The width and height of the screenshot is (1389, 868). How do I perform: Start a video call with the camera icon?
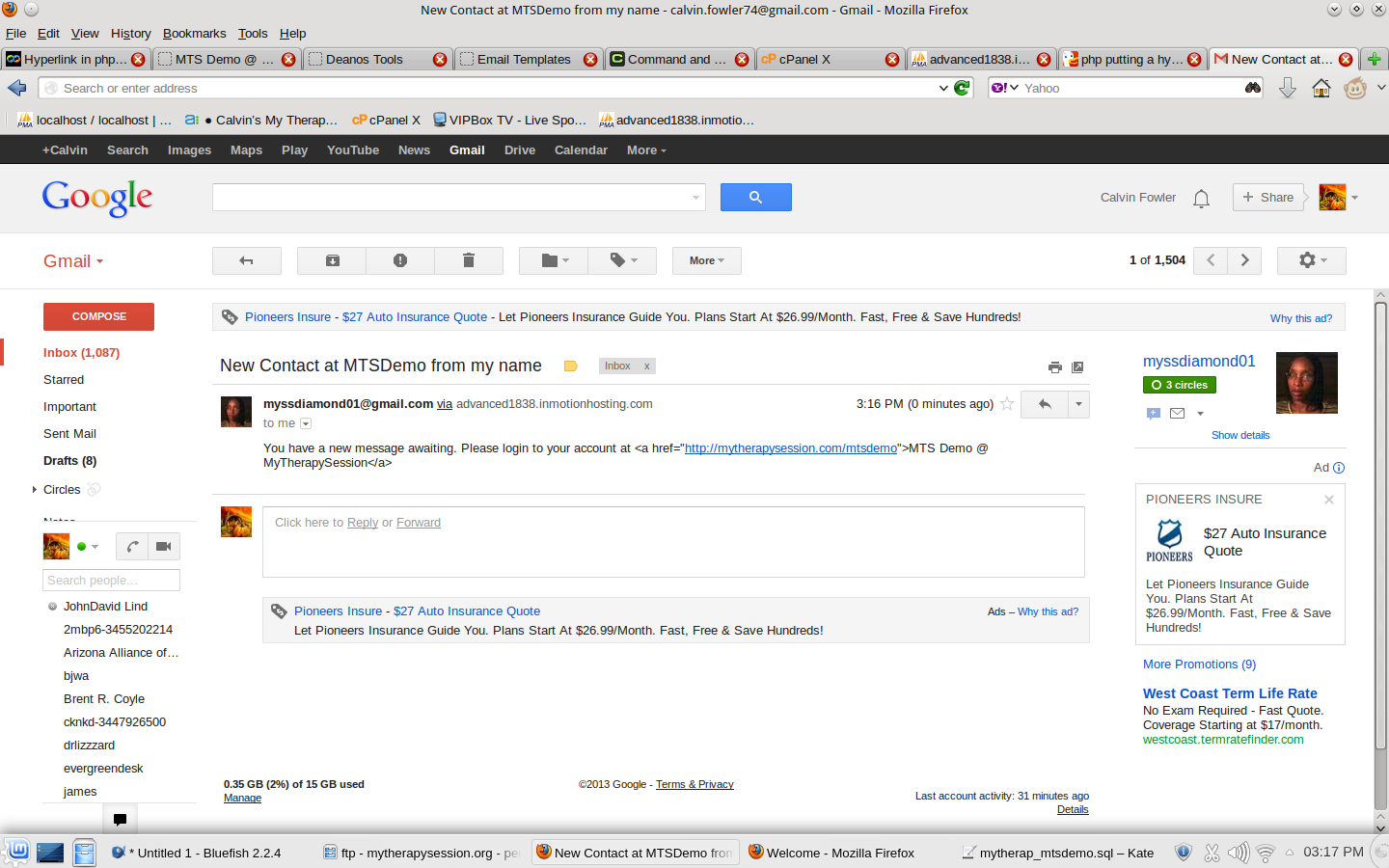[164, 547]
